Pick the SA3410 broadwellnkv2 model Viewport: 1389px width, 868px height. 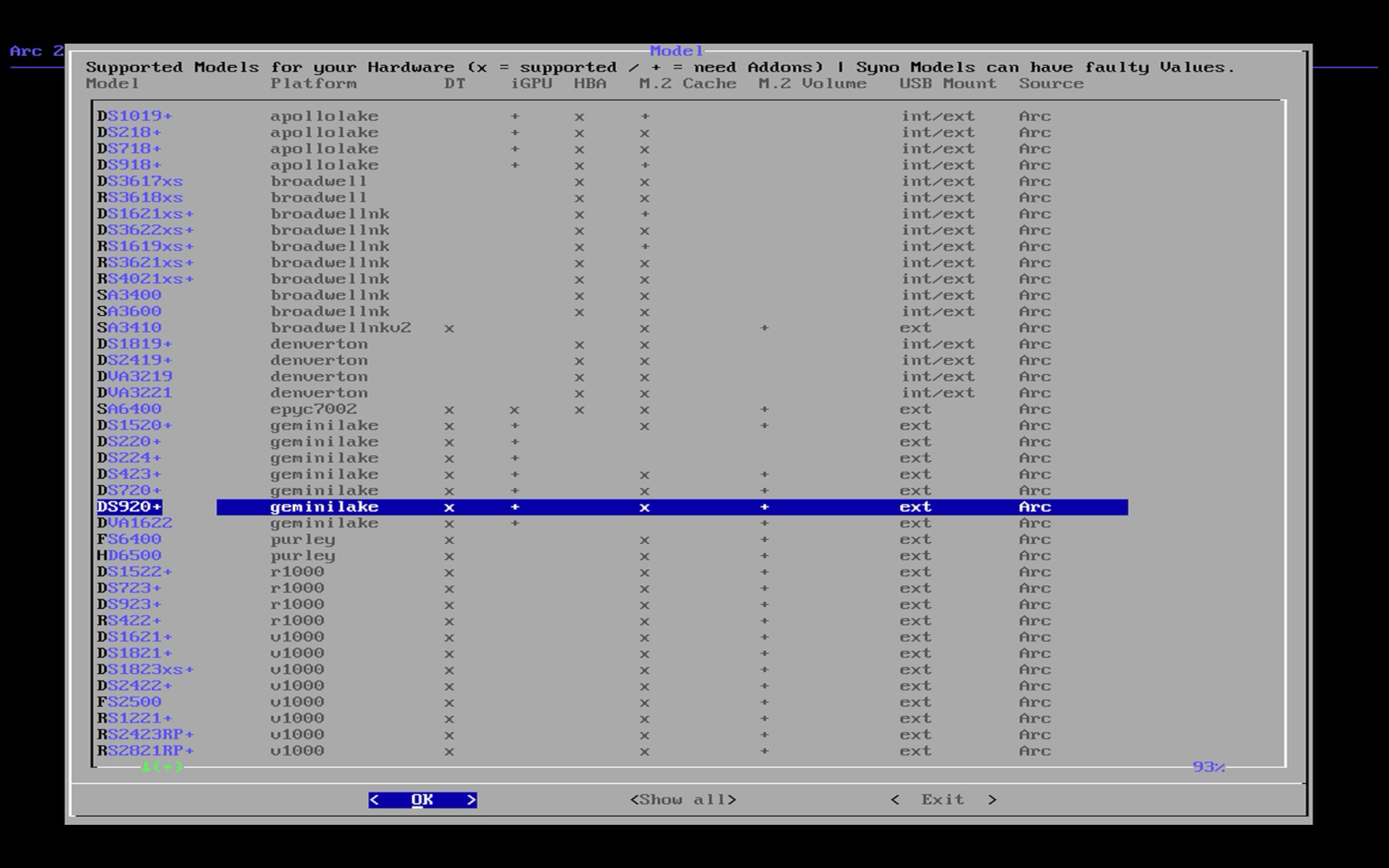[130, 328]
